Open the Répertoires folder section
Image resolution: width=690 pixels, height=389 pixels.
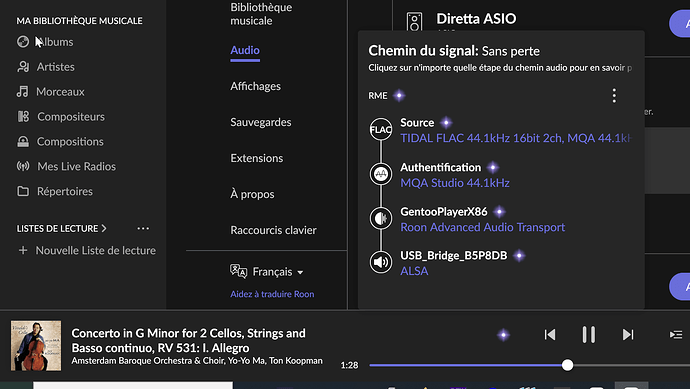(x=55, y=191)
